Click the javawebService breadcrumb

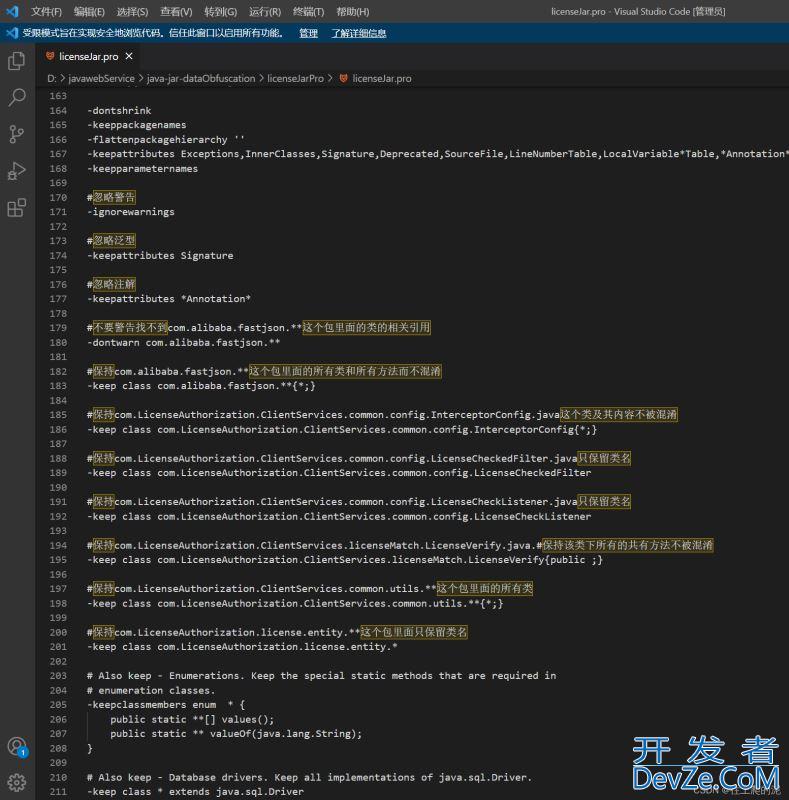pos(101,79)
